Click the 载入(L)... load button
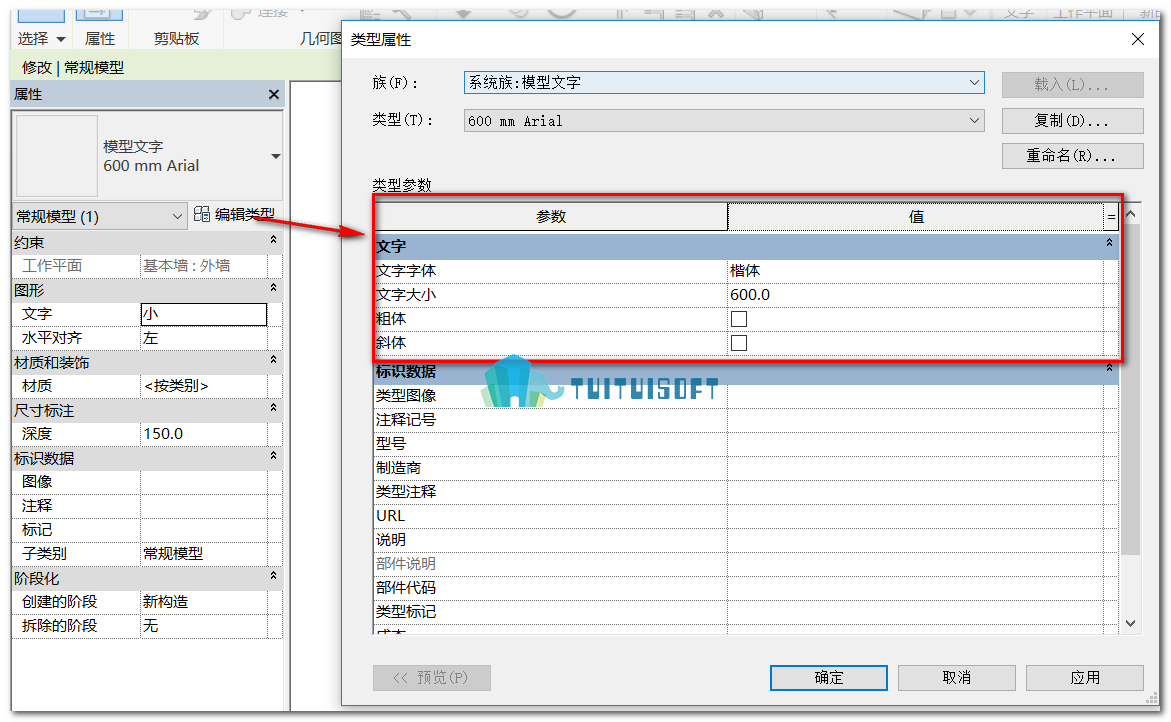 click(x=1072, y=84)
